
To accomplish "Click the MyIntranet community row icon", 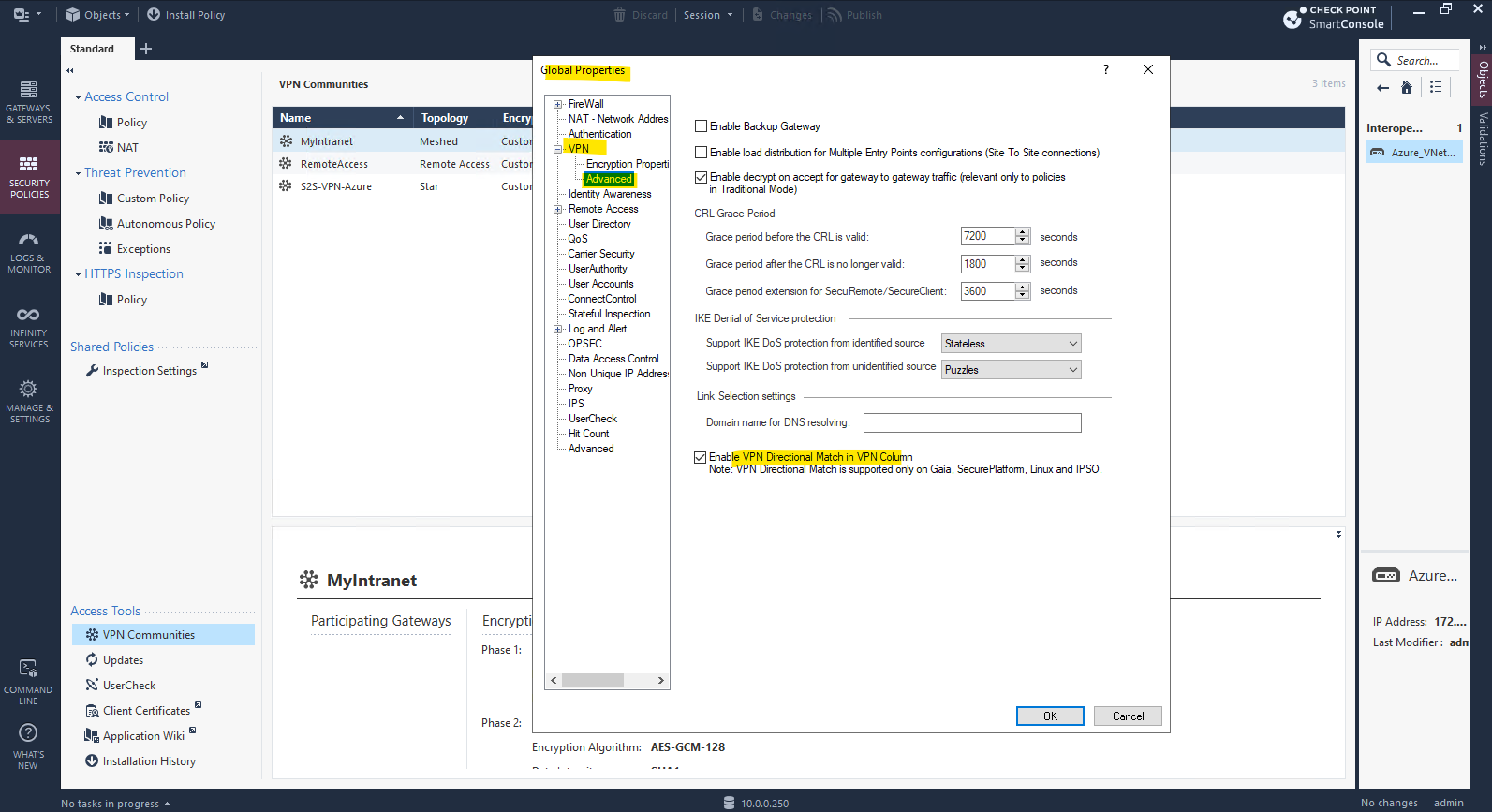I will (x=286, y=141).
